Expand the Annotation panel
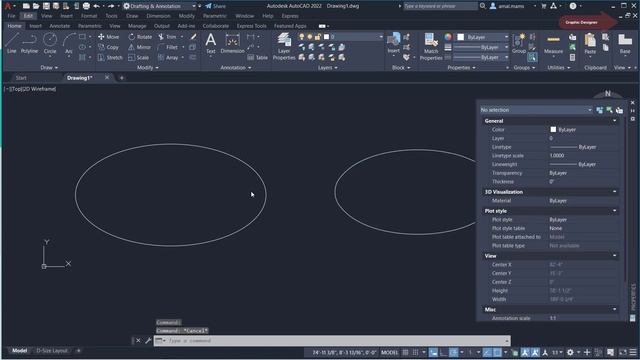The image size is (640, 360). click(x=236, y=68)
